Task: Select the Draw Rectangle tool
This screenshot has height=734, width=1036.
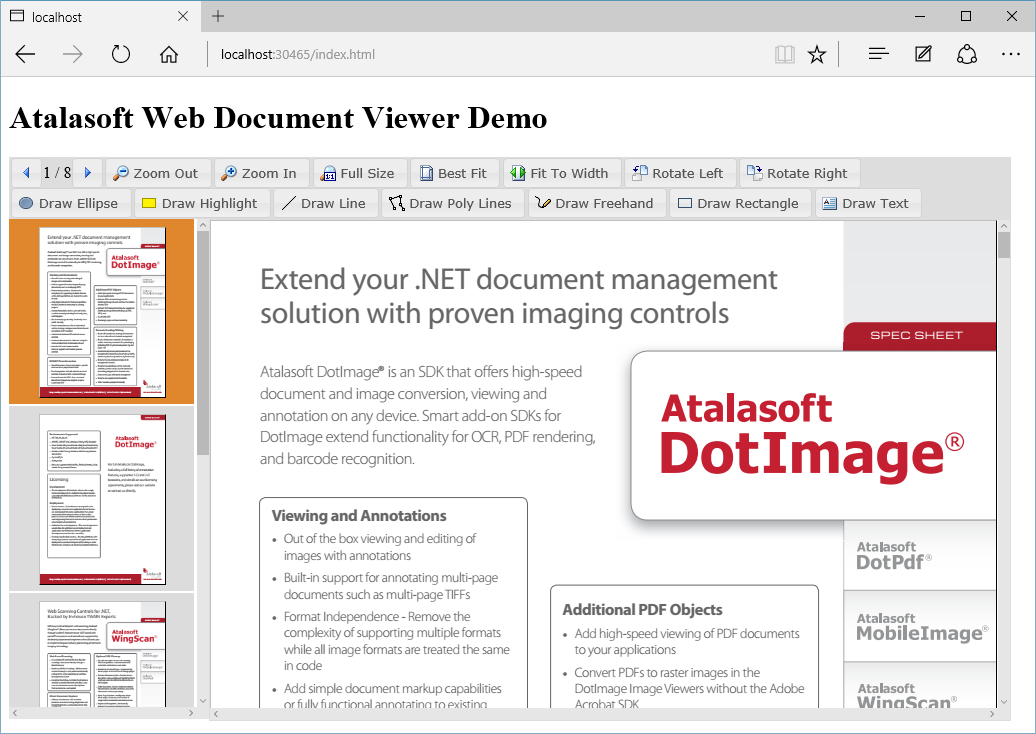Action: [x=739, y=203]
